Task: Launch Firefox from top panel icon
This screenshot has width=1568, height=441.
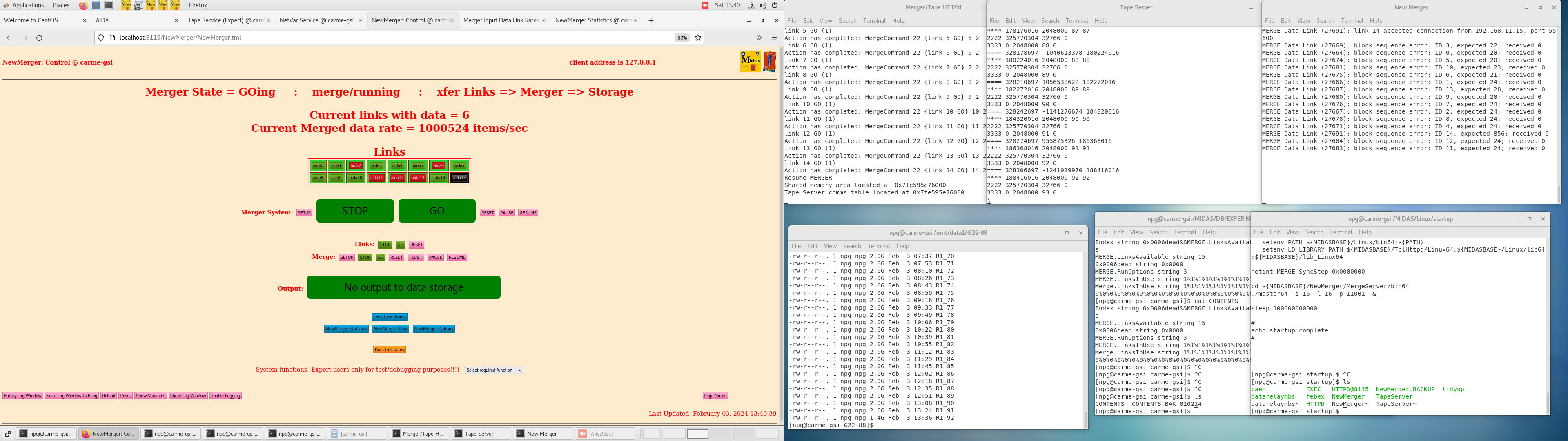Action: 83,5
